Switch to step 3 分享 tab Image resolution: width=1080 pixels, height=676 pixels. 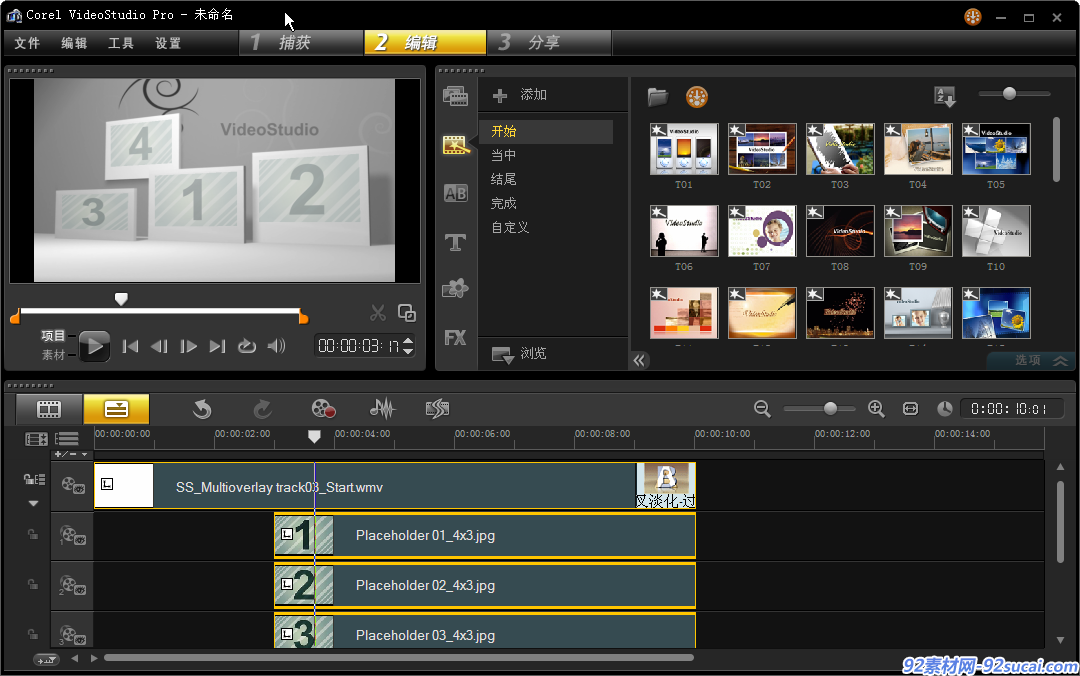pos(548,43)
